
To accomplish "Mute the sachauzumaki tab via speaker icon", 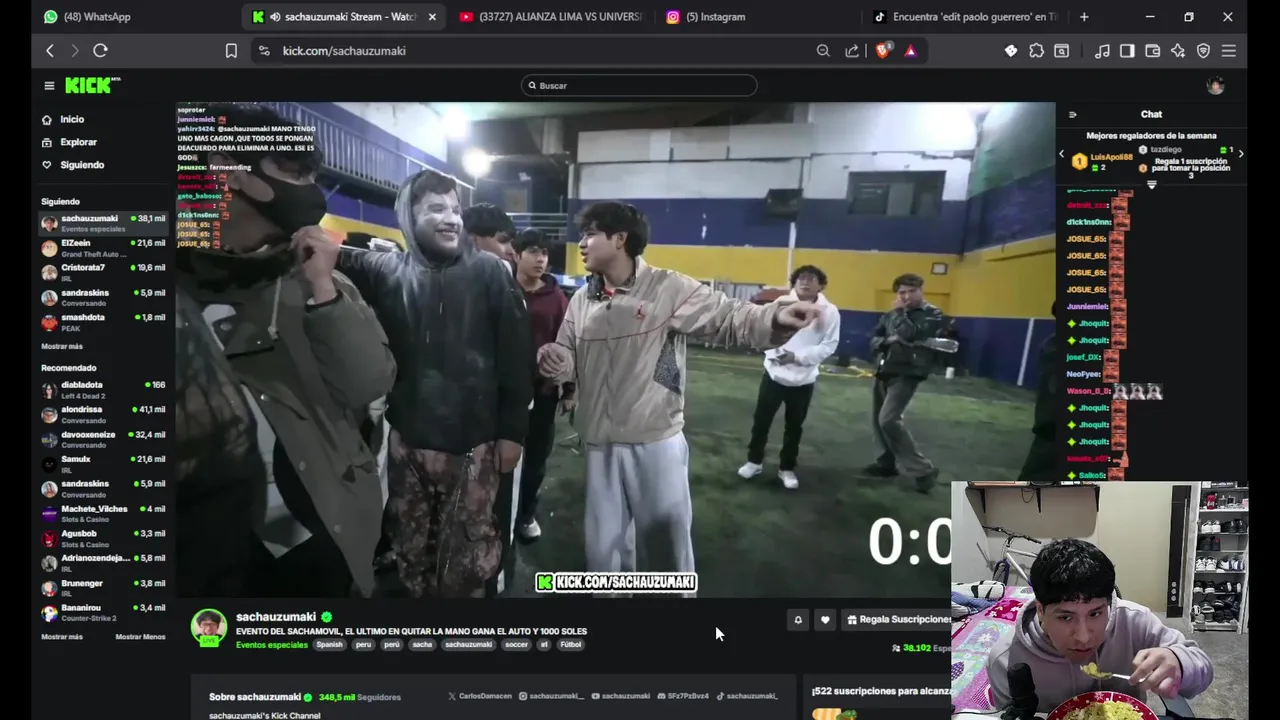I will (275, 17).
